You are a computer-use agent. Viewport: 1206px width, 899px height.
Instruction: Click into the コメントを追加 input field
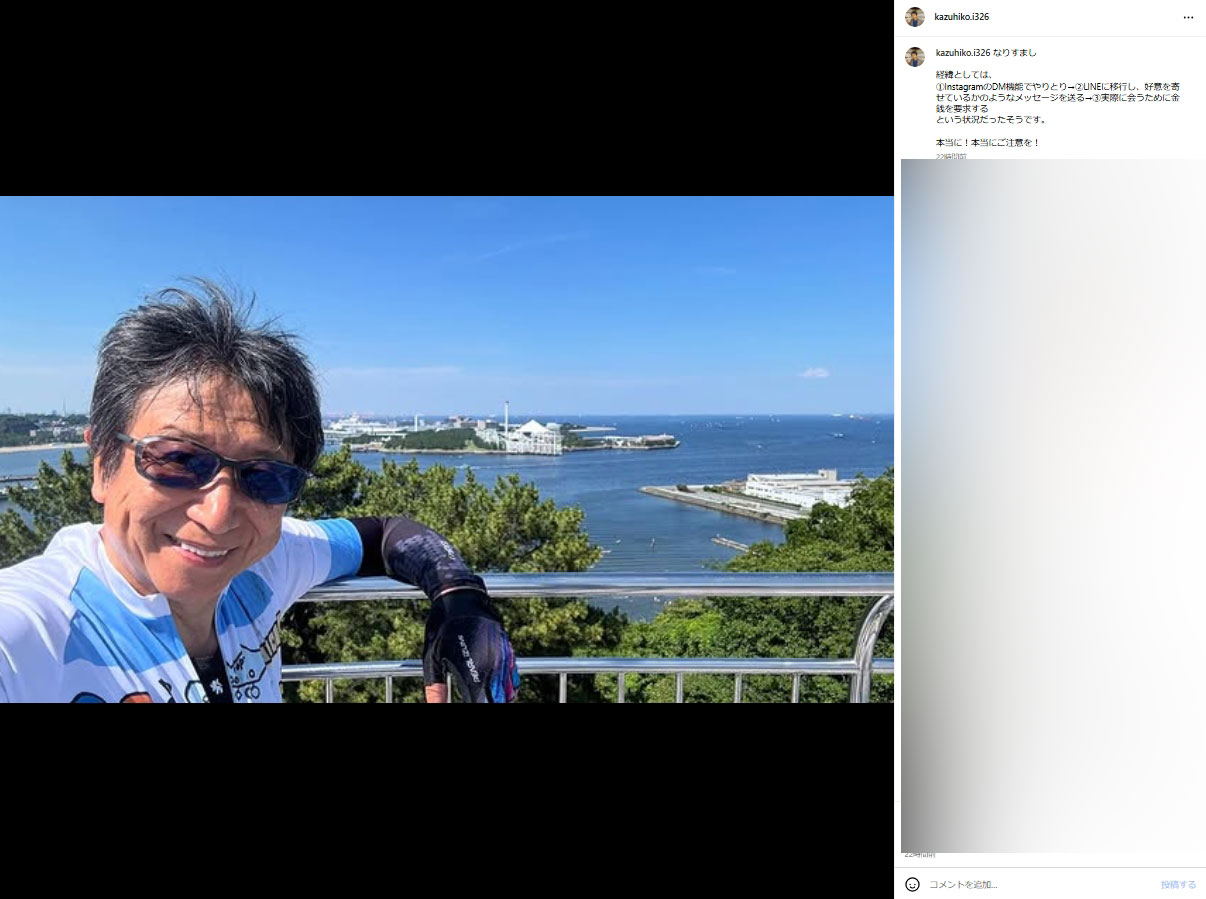coord(1000,884)
